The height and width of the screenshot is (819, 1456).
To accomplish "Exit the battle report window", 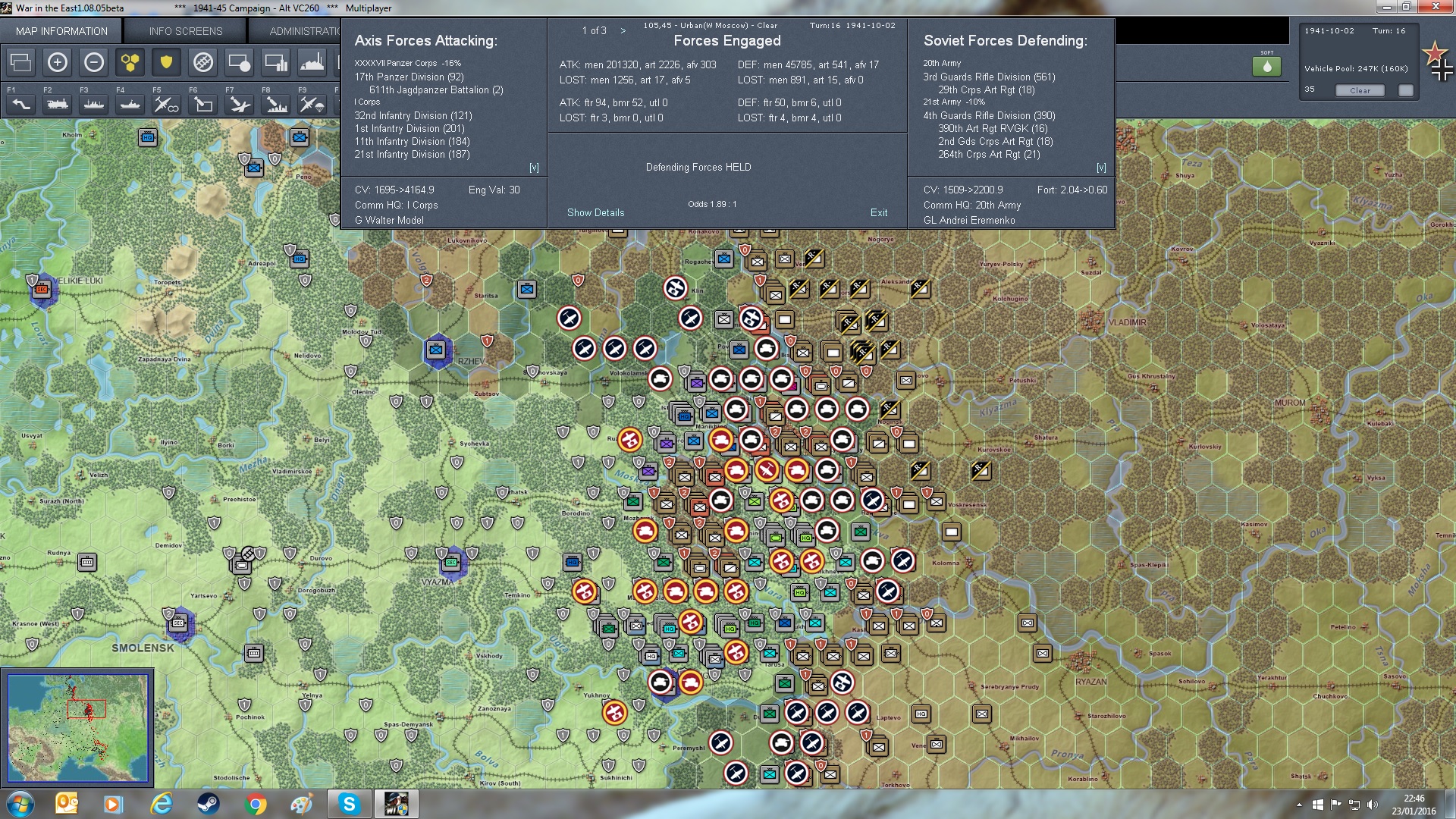I will (x=879, y=213).
